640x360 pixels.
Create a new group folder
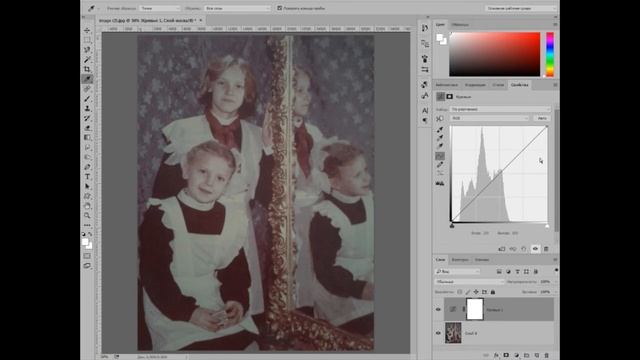[x=527, y=356]
